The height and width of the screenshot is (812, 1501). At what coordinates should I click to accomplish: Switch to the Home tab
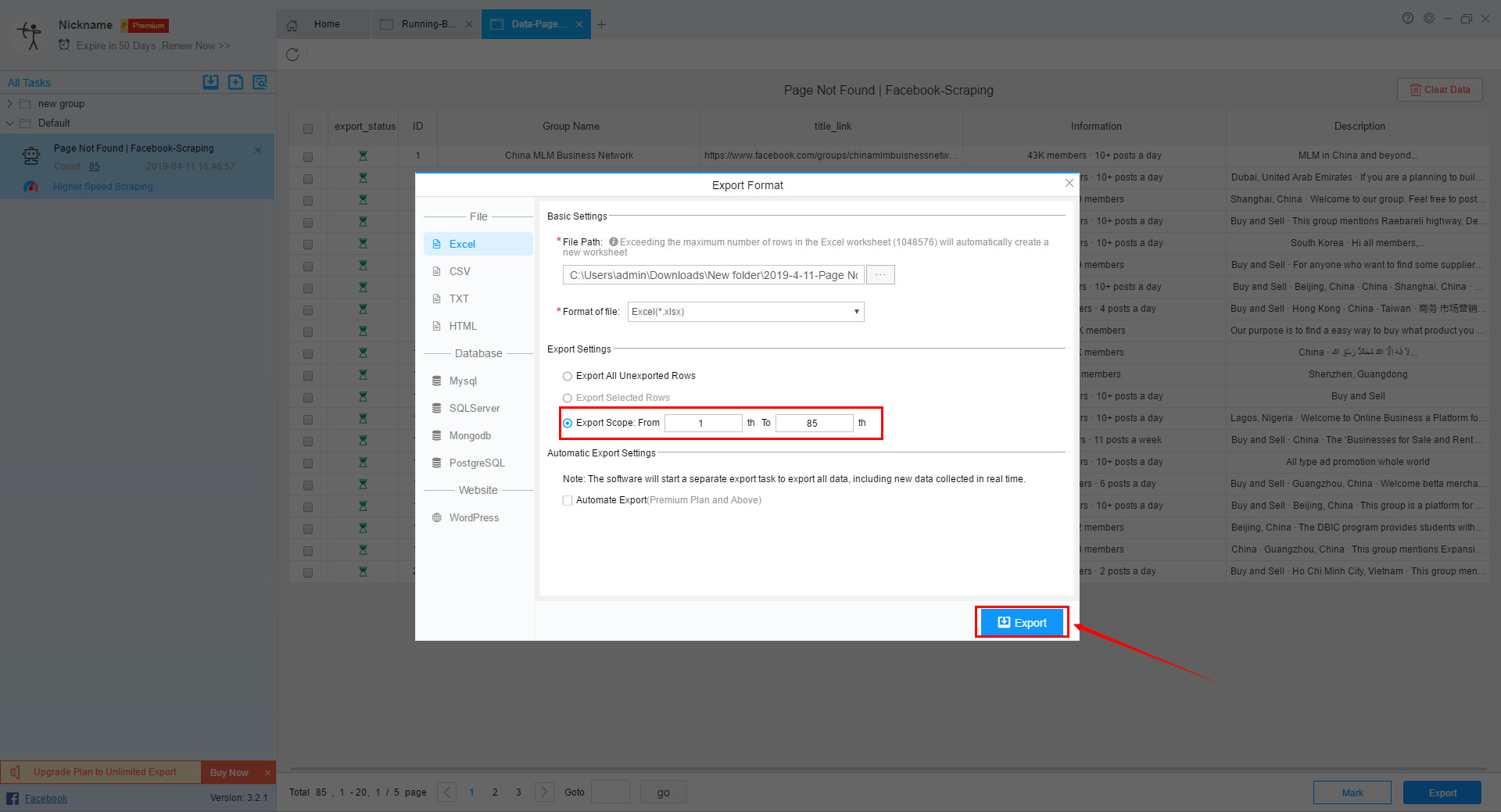(323, 24)
